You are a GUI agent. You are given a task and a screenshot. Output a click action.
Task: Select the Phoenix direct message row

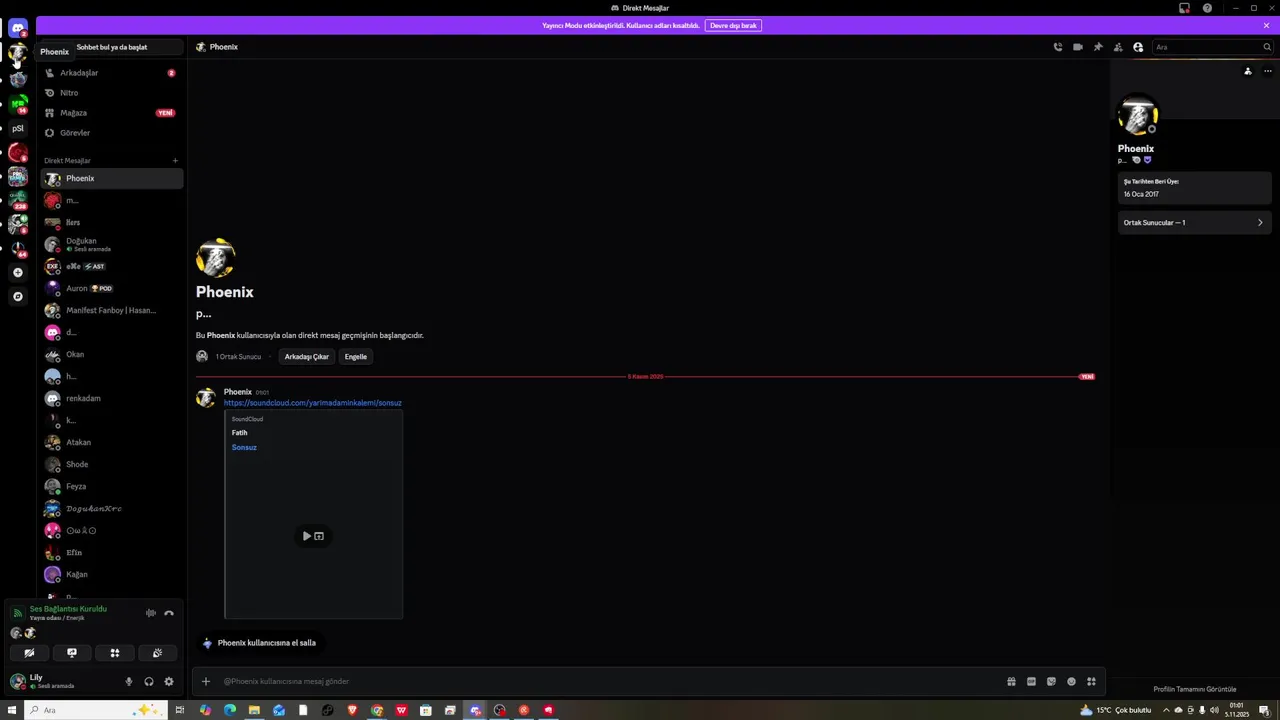point(111,178)
